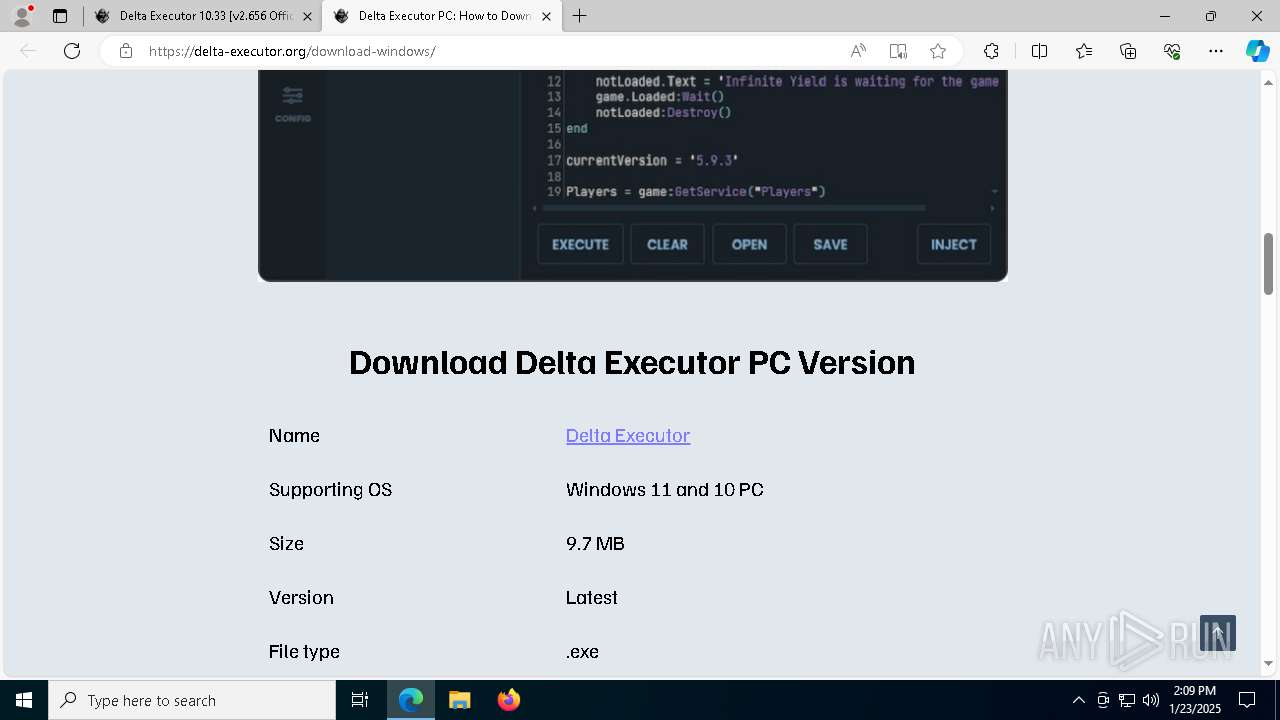Open the Collections icon
Image resolution: width=1280 pixels, height=720 pixels.
[1128, 51]
